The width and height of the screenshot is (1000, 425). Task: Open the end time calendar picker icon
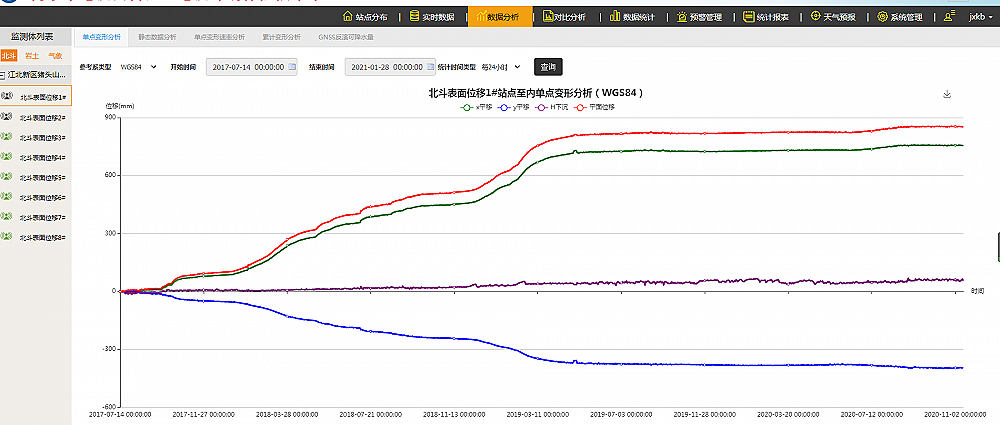click(x=429, y=67)
